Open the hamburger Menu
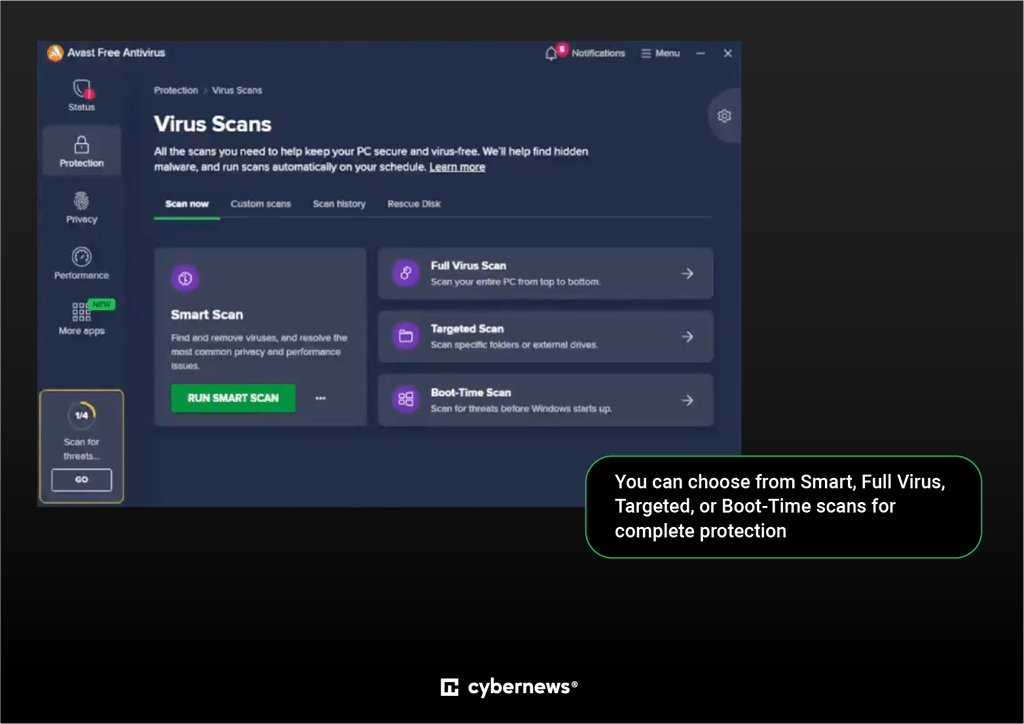This screenshot has width=1024, height=724. 660,54
